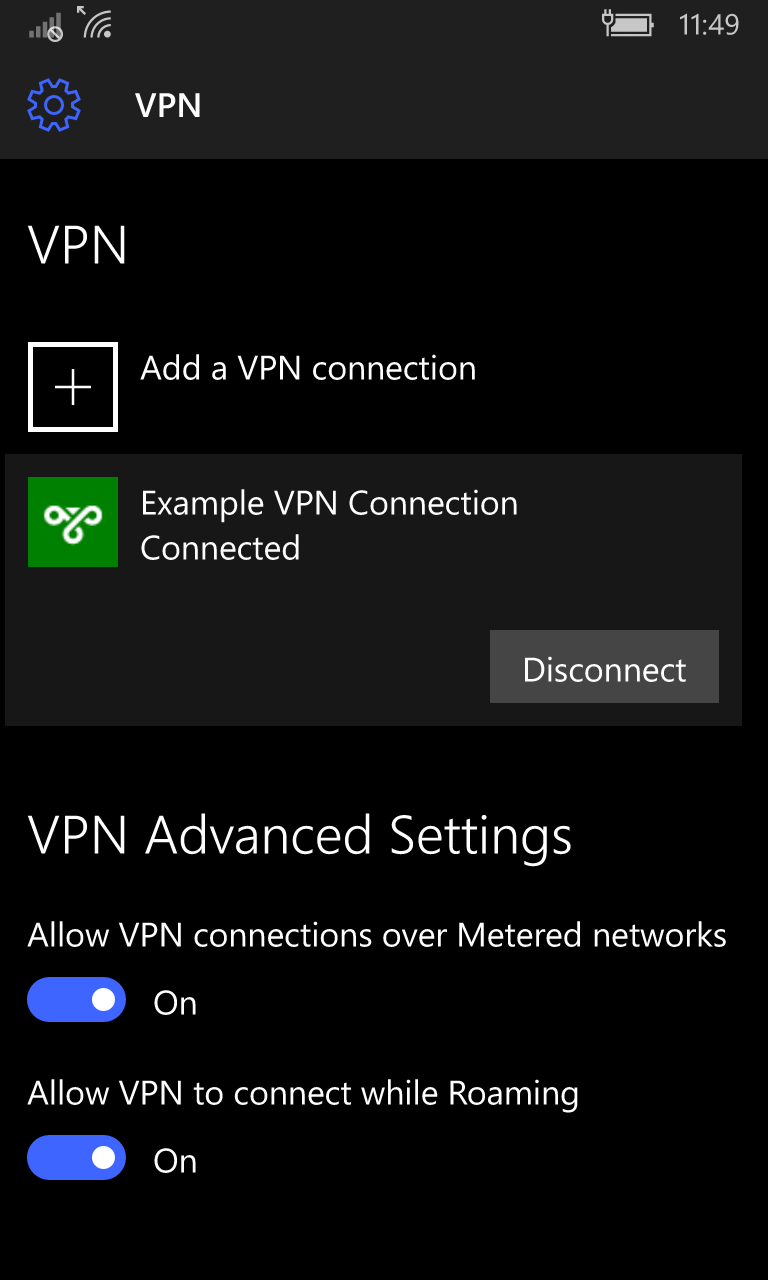Turn off VPN while Roaming toggle
Screen dimensions: 768x1280
coord(77,1158)
